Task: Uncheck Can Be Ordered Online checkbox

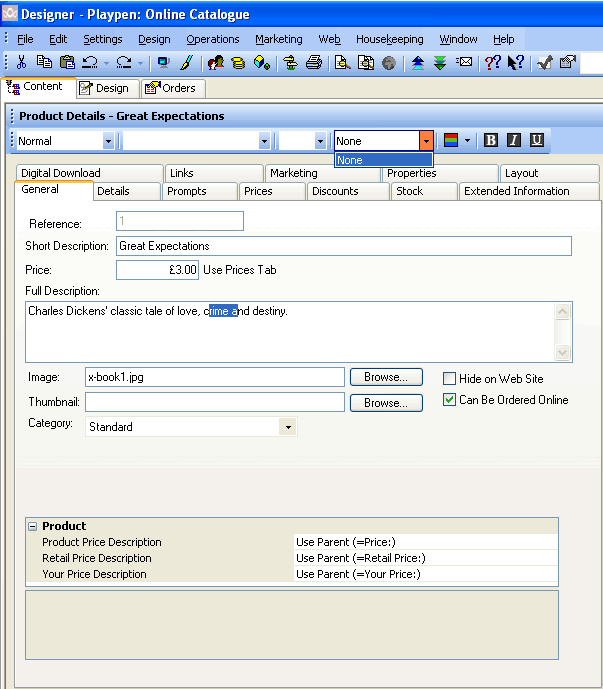Action: coord(449,400)
